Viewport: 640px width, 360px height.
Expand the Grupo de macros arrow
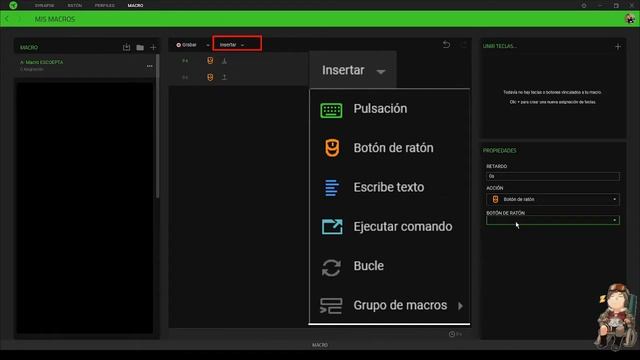[x=460, y=306]
